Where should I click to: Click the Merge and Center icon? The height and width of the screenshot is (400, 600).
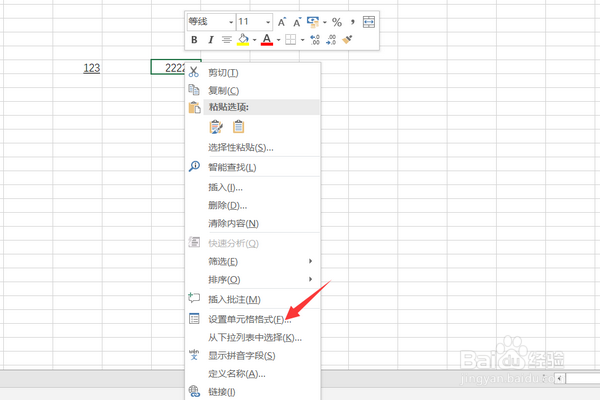click(368, 22)
